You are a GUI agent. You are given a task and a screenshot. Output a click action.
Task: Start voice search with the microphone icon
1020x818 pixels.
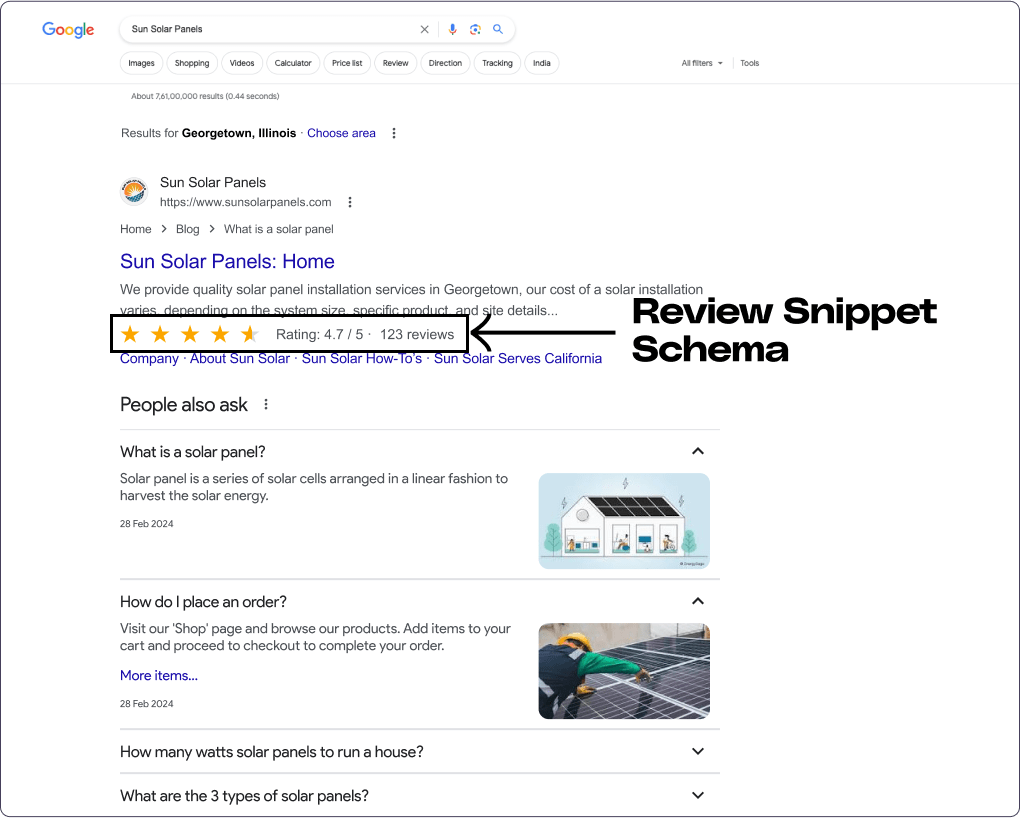click(x=453, y=29)
